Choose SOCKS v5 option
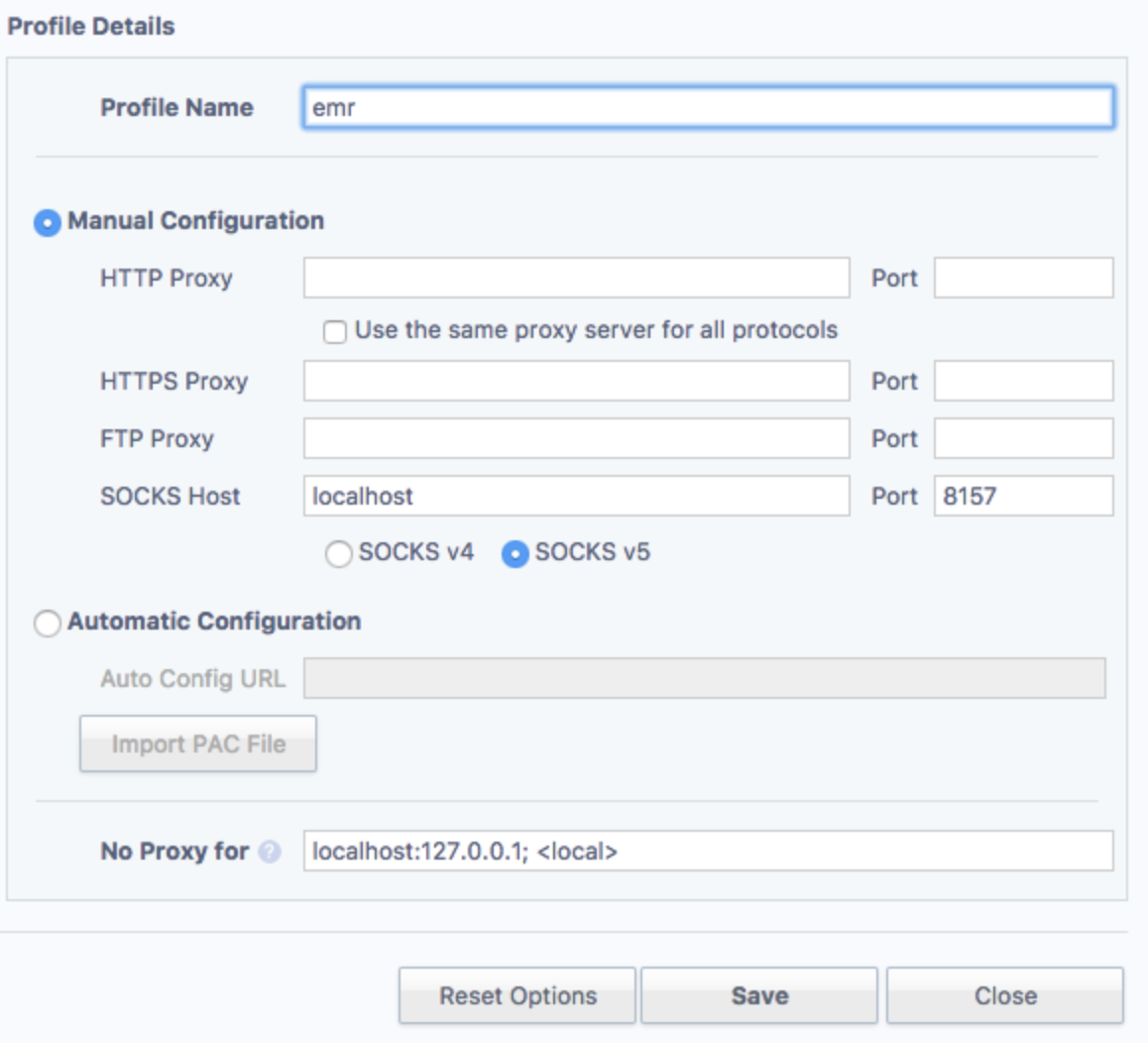Image resolution: width=1148 pixels, height=1043 pixels. click(515, 554)
